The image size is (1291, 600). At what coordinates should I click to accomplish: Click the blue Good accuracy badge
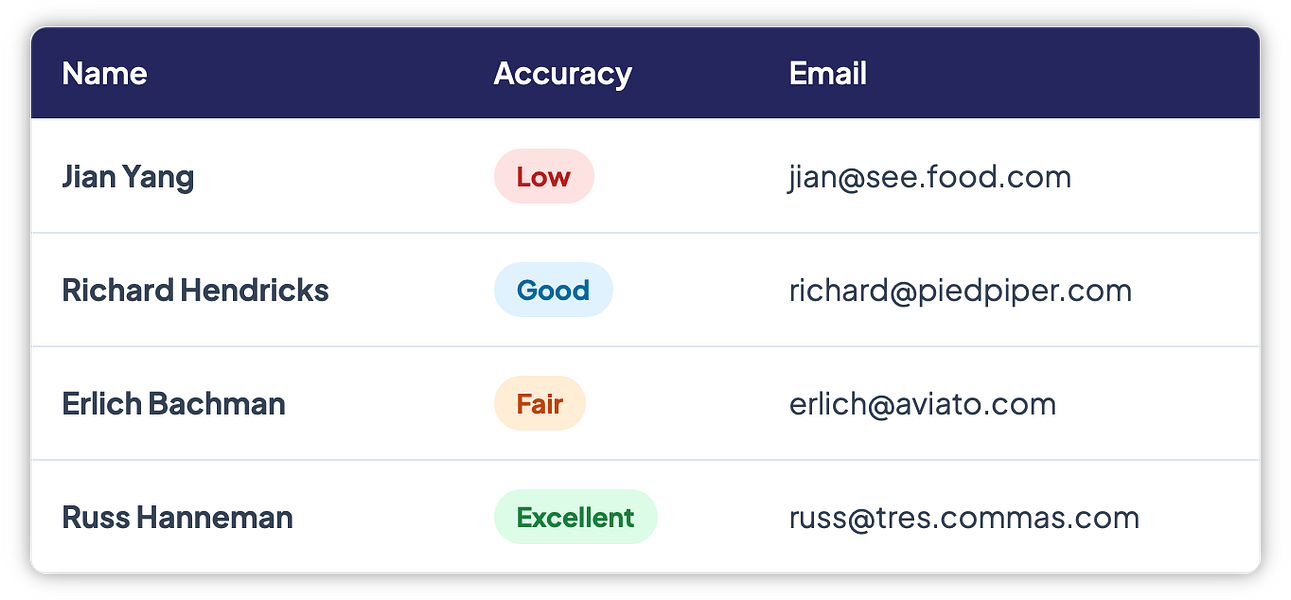click(x=553, y=290)
